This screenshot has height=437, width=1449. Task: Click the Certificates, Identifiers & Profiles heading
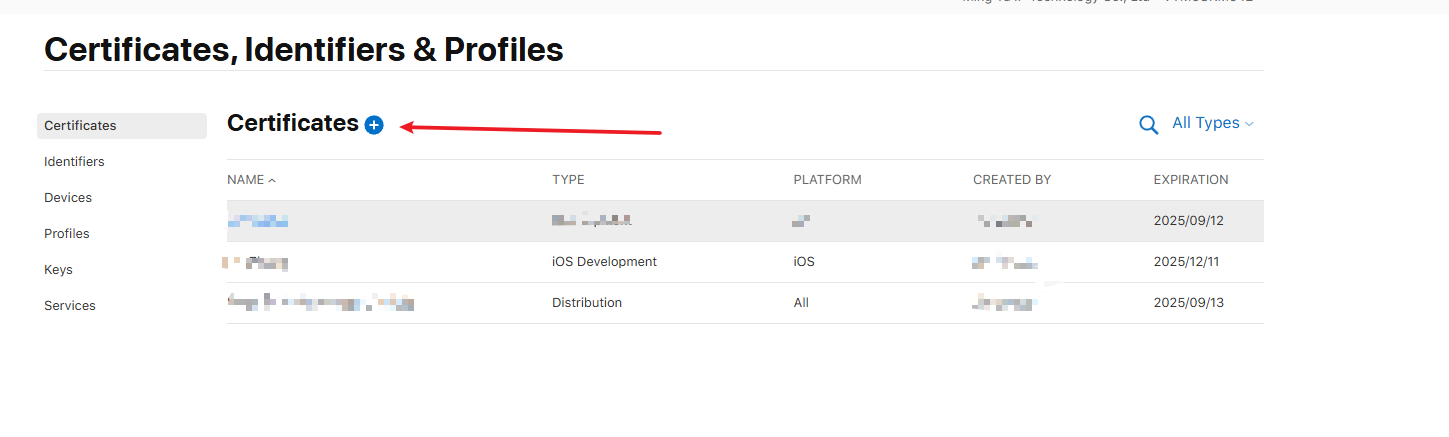[304, 49]
